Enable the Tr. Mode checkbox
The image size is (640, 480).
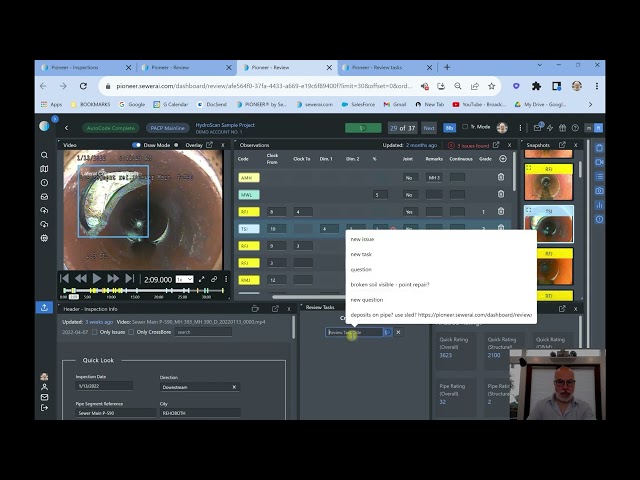[x=465, y=127]
